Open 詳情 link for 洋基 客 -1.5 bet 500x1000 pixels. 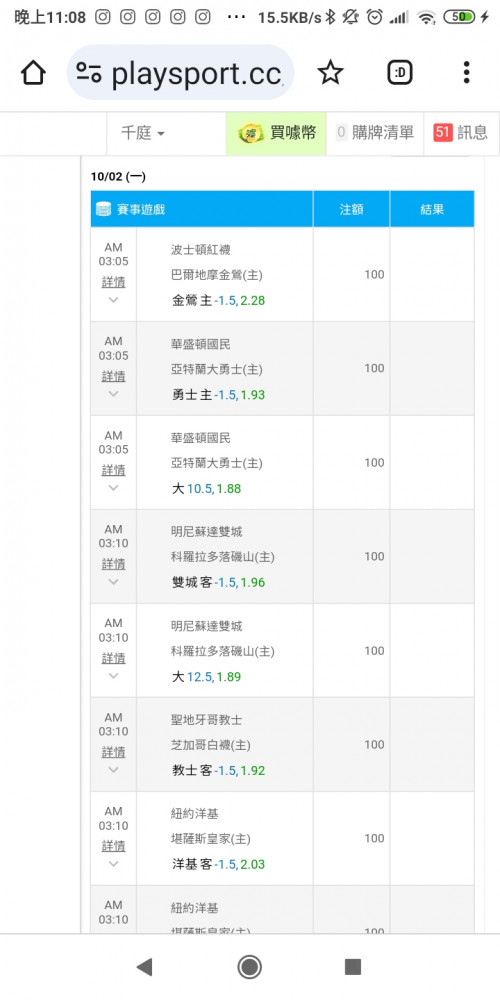[x=113, y=846]
